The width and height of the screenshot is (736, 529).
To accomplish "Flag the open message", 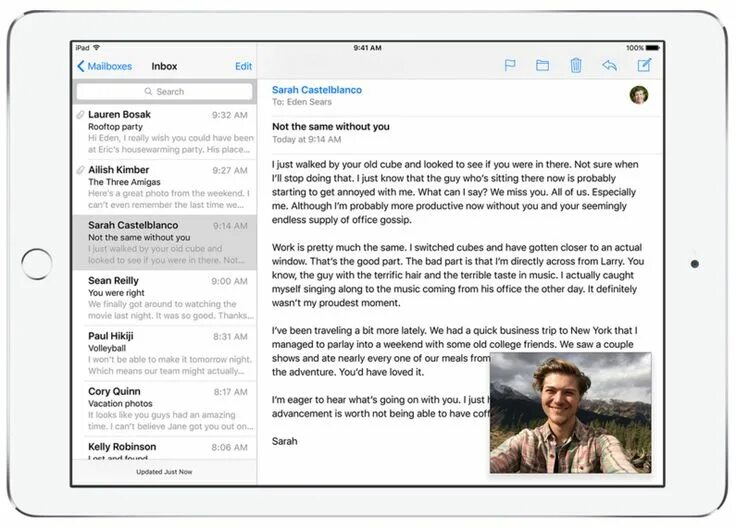I will pyautogui.click(x=510, y=65).
